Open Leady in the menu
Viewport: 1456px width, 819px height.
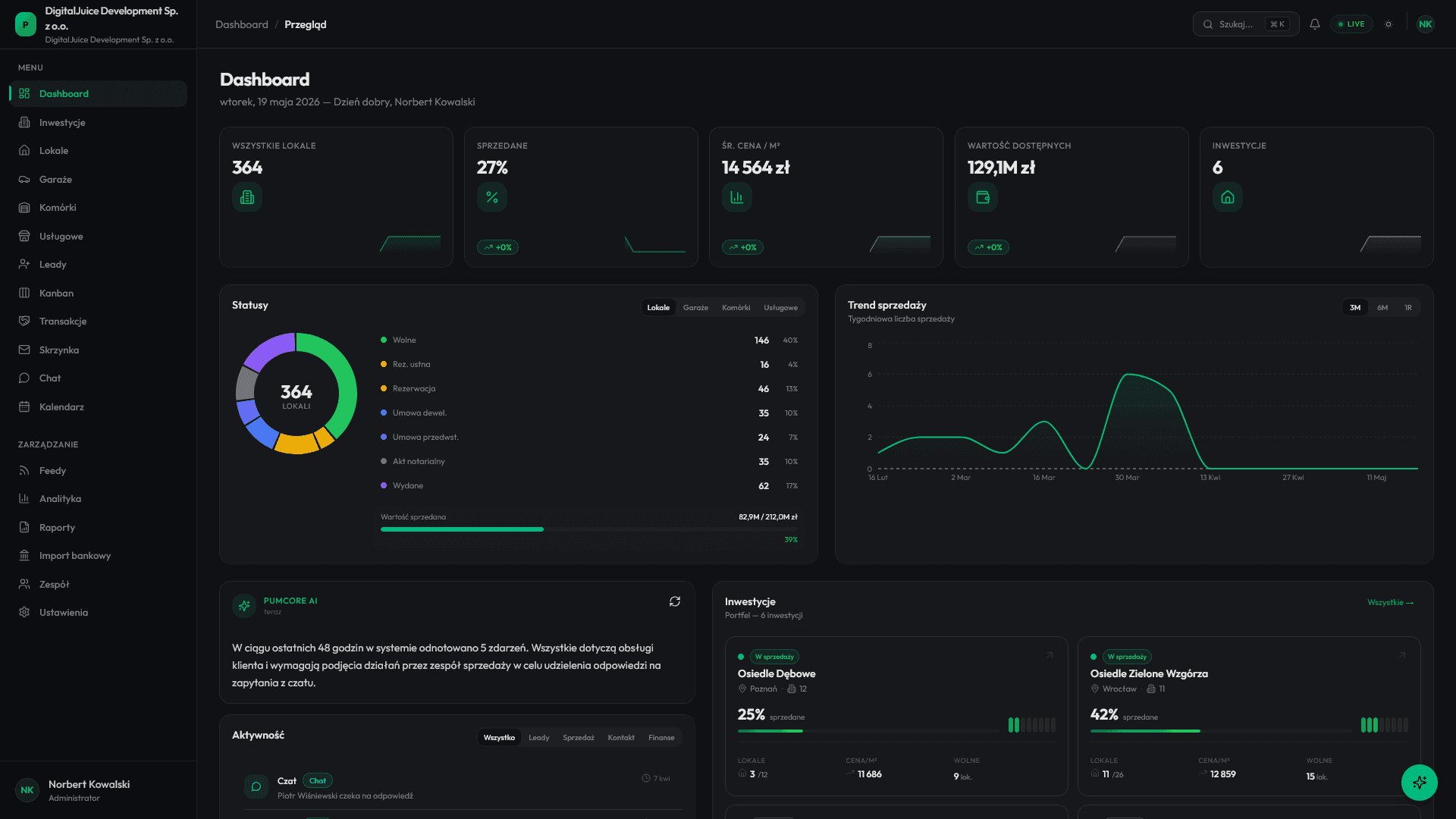98,265
